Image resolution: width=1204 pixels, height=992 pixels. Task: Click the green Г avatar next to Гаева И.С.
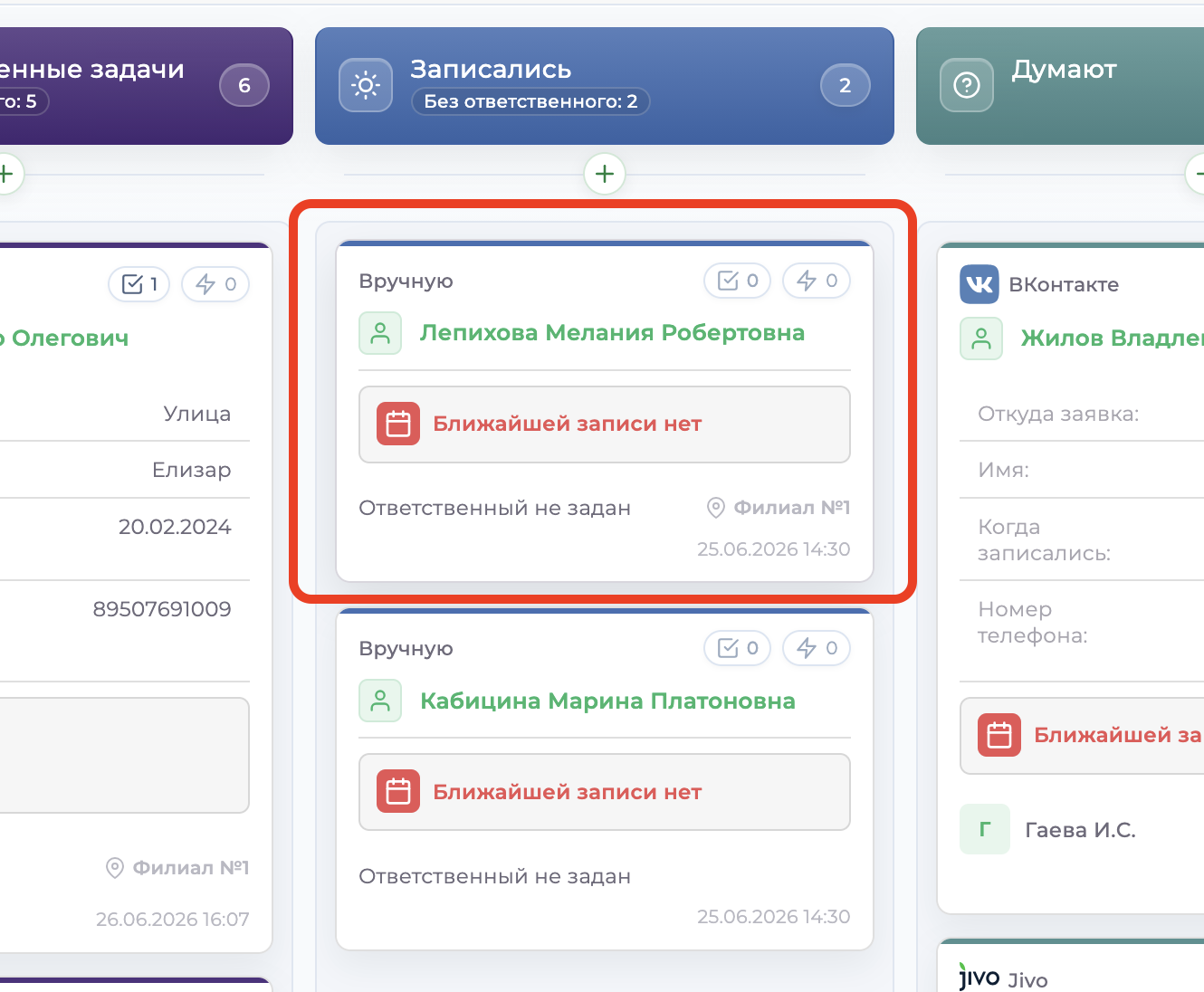coord(985,829)
